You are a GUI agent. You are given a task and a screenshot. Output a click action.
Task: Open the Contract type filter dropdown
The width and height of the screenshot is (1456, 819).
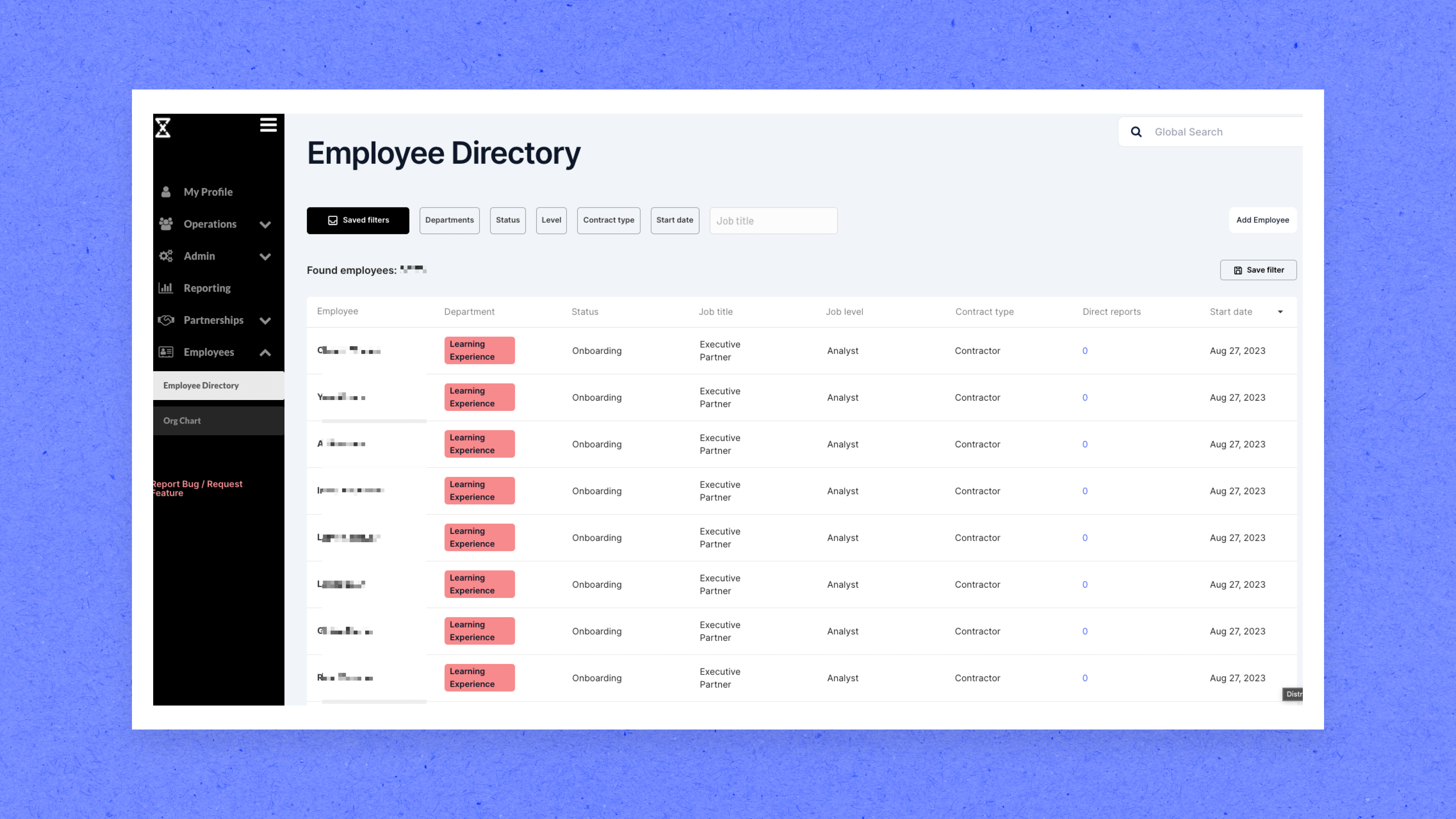(x=608, y=220)
